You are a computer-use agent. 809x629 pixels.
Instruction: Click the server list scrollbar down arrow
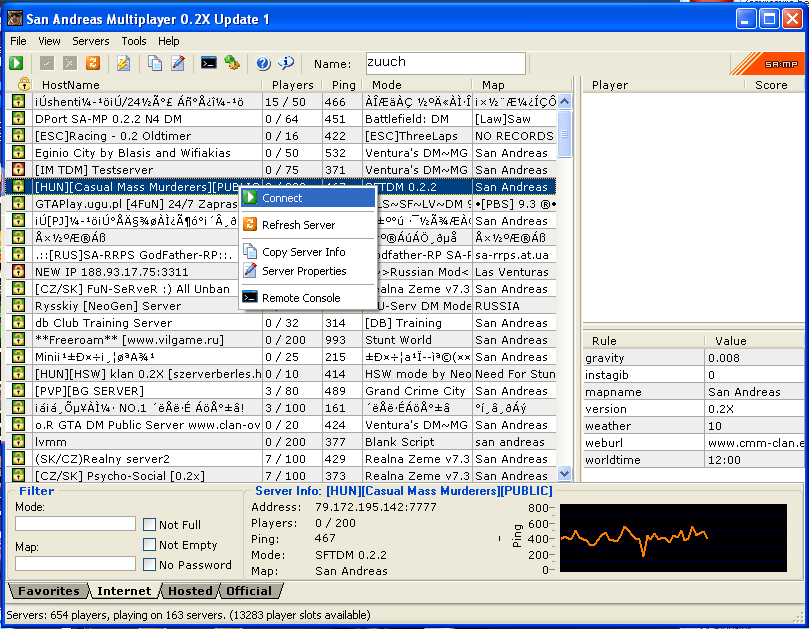(x=564, y=473)
